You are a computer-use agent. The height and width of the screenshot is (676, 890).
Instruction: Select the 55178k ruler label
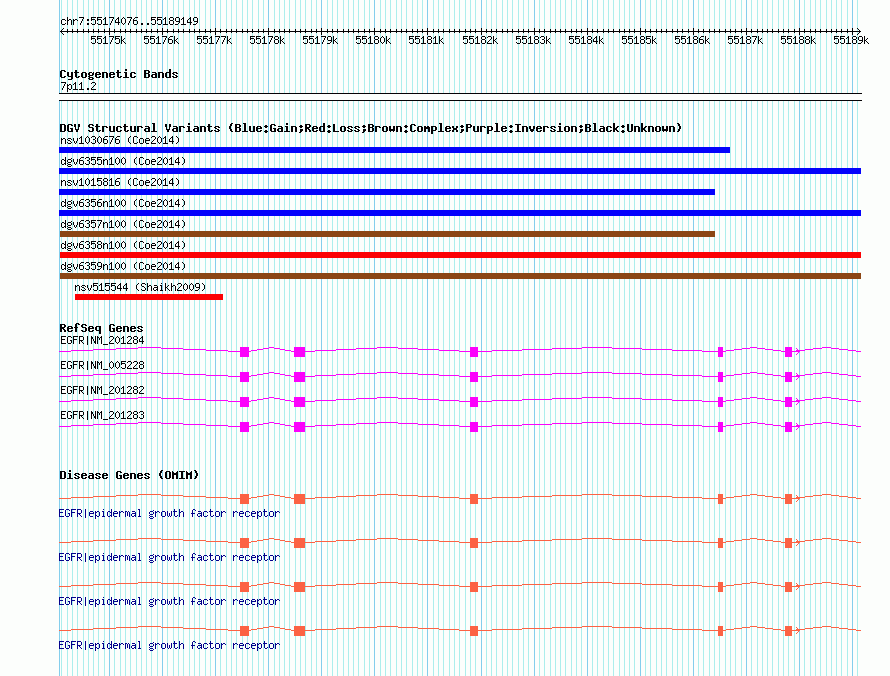pyautogui.click(x=267, y=40)
